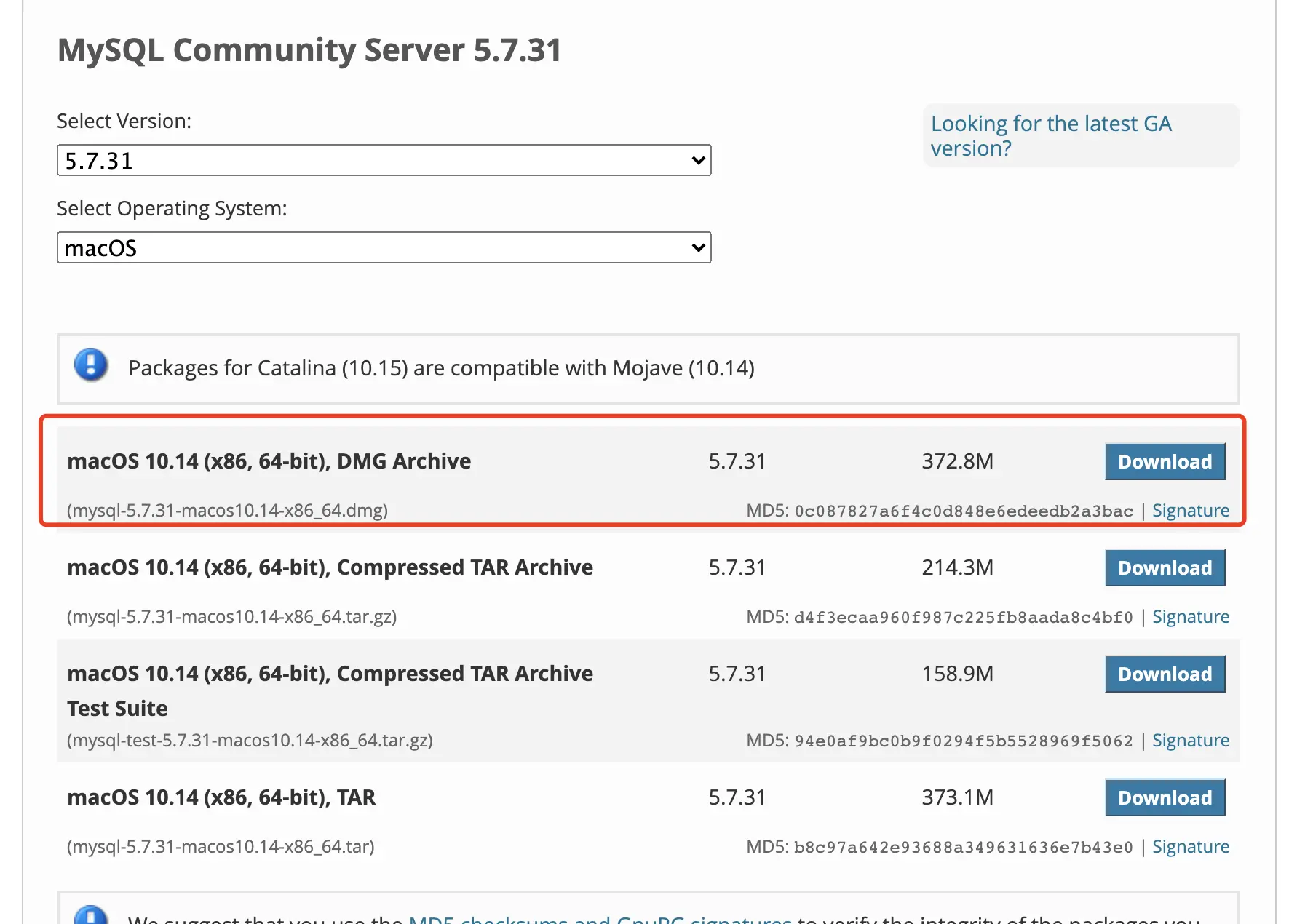The height and width of the screenshot is (924, 1297).
Task: Click the blue info icon beside Catalina notice
Action: pos(91,365)
